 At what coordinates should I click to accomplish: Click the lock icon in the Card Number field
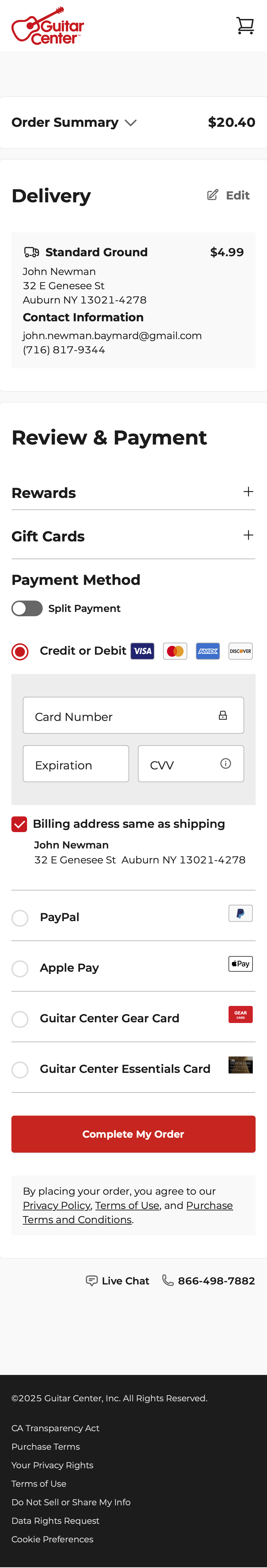pos(223,715)
